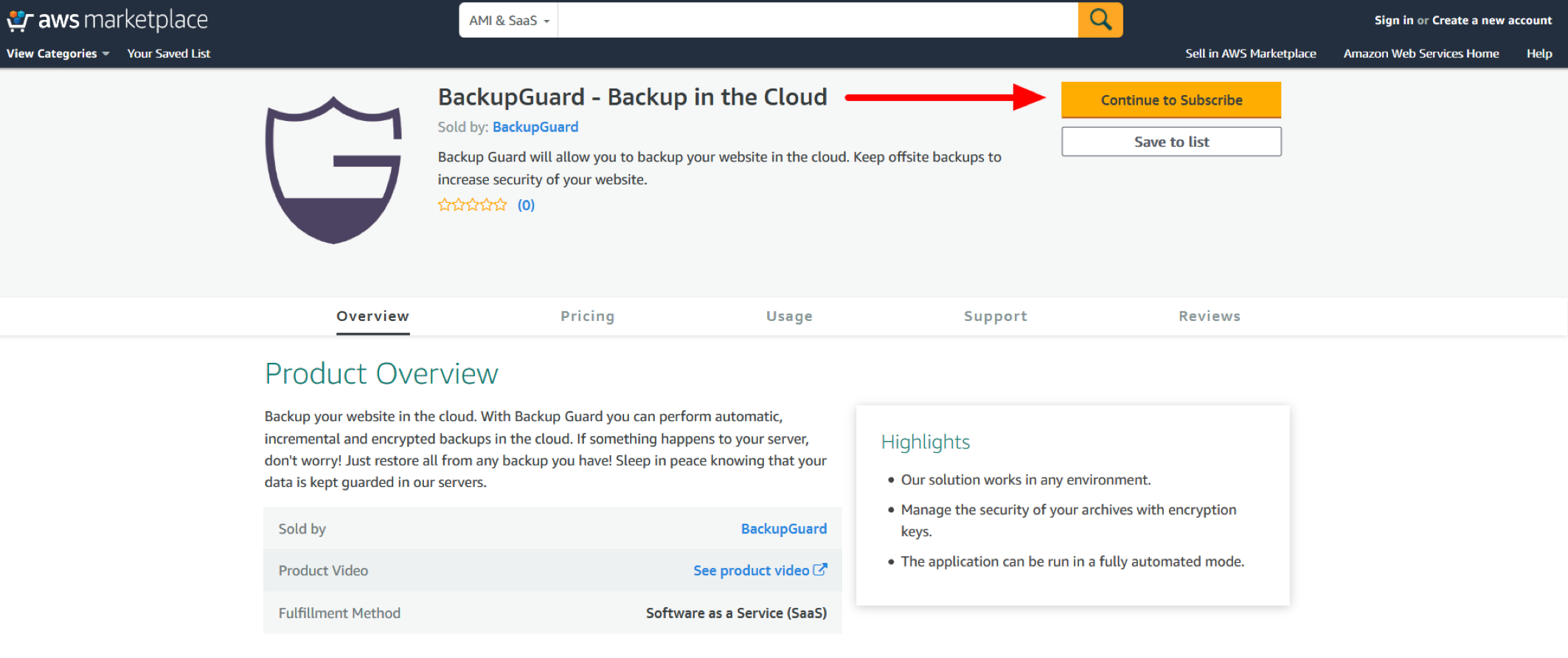
Task: Select the Overview tab
Action: point(372,316)
